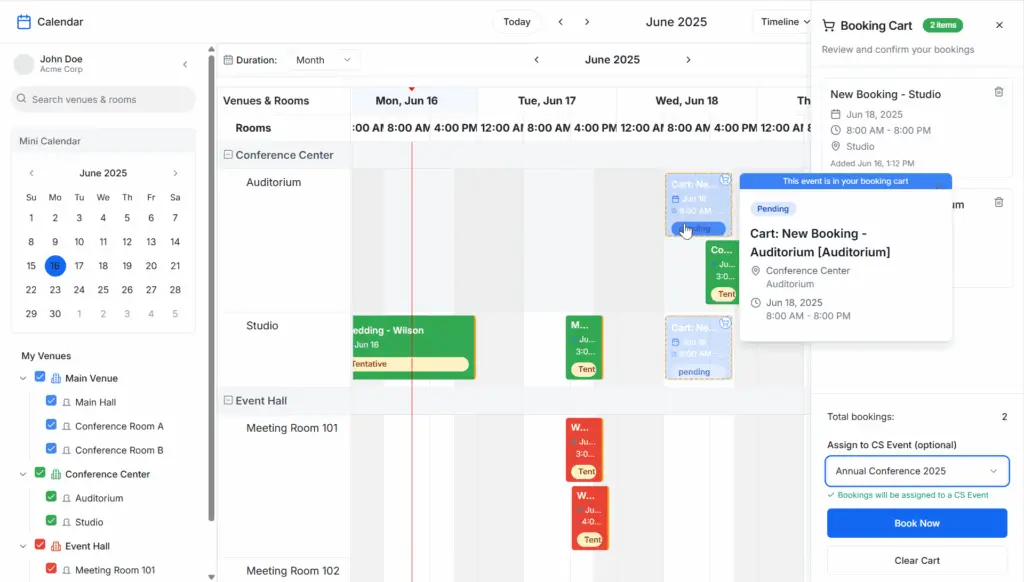Go to previous month in mini calendar
The width and height of the screenshot is (1024, 582).
click(x=31, y=173)
